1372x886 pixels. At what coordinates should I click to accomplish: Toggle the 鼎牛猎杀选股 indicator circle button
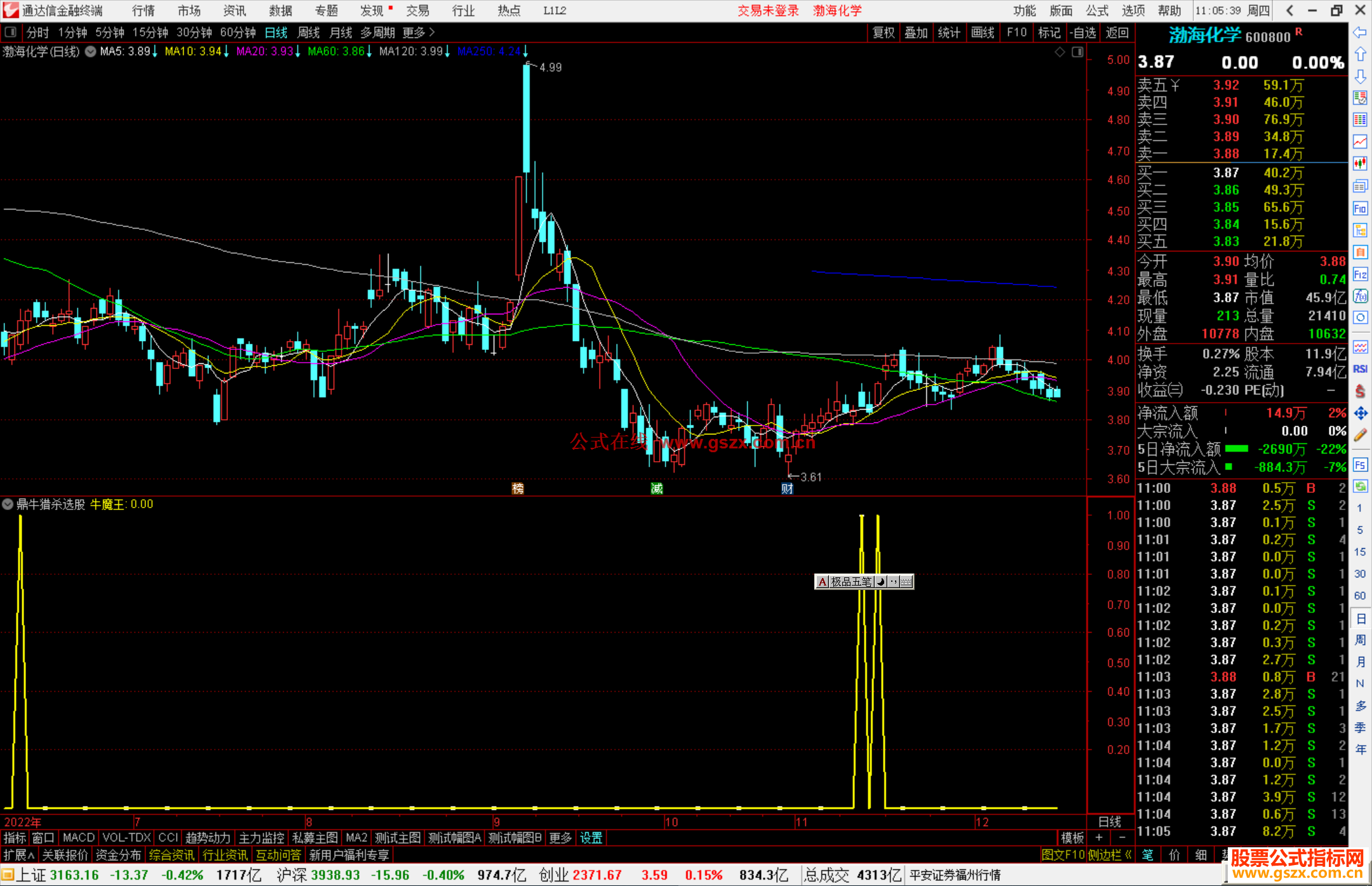[8, 504]
